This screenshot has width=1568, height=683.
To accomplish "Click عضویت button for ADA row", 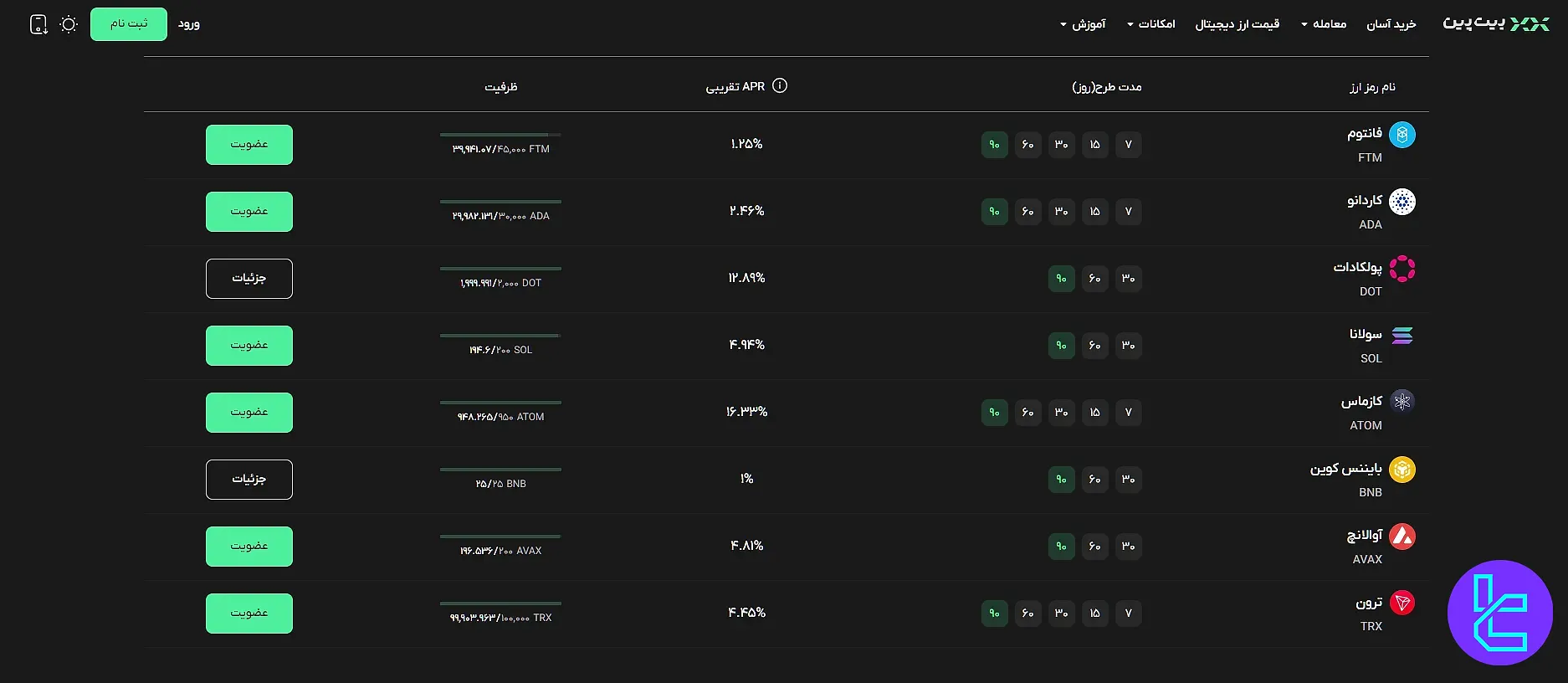I will pyautogui.click(x=249, y=212).
